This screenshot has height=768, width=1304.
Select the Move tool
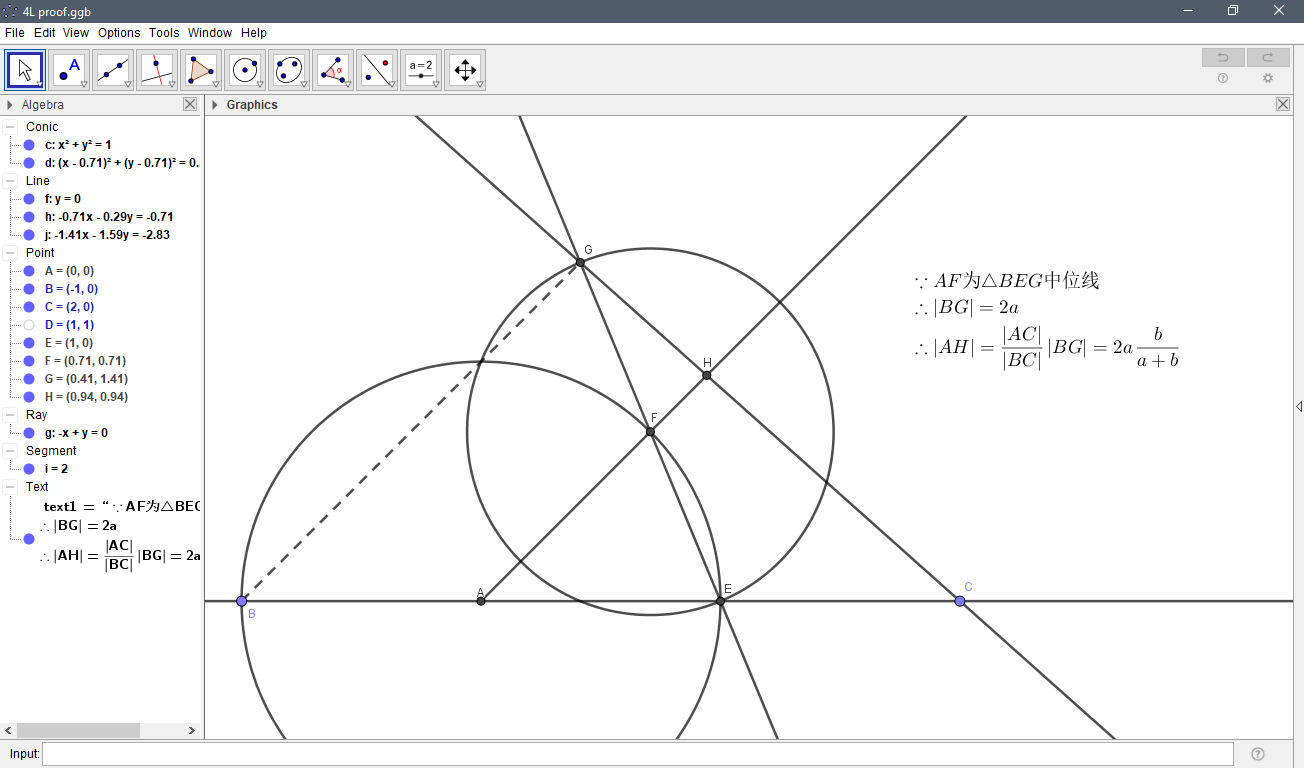tap(24, 69)
